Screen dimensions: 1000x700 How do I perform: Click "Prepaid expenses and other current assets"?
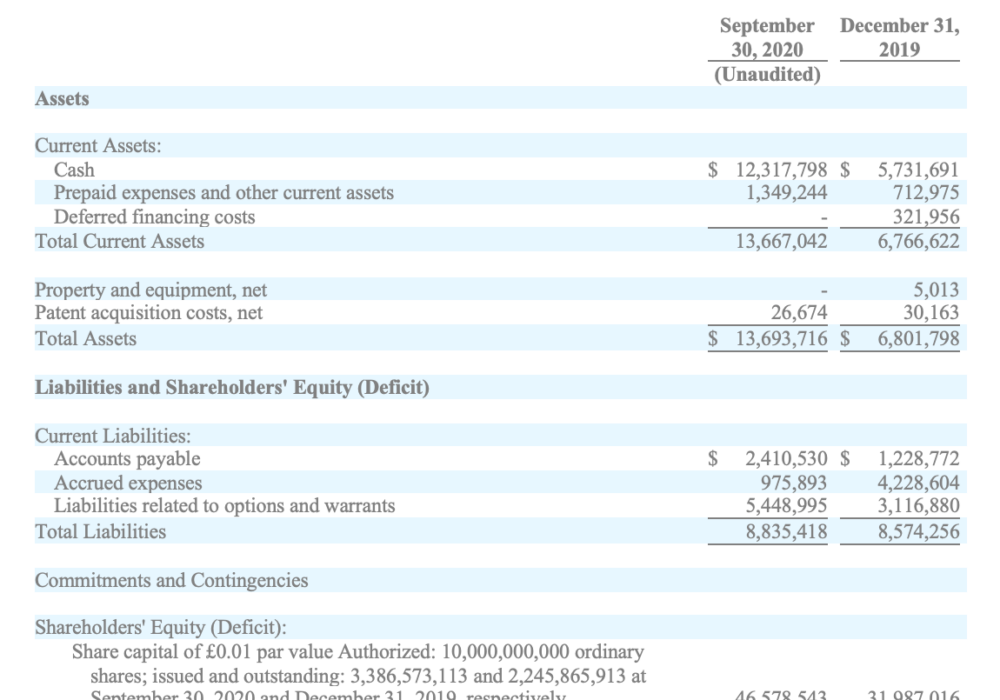[x=224, y=193]
